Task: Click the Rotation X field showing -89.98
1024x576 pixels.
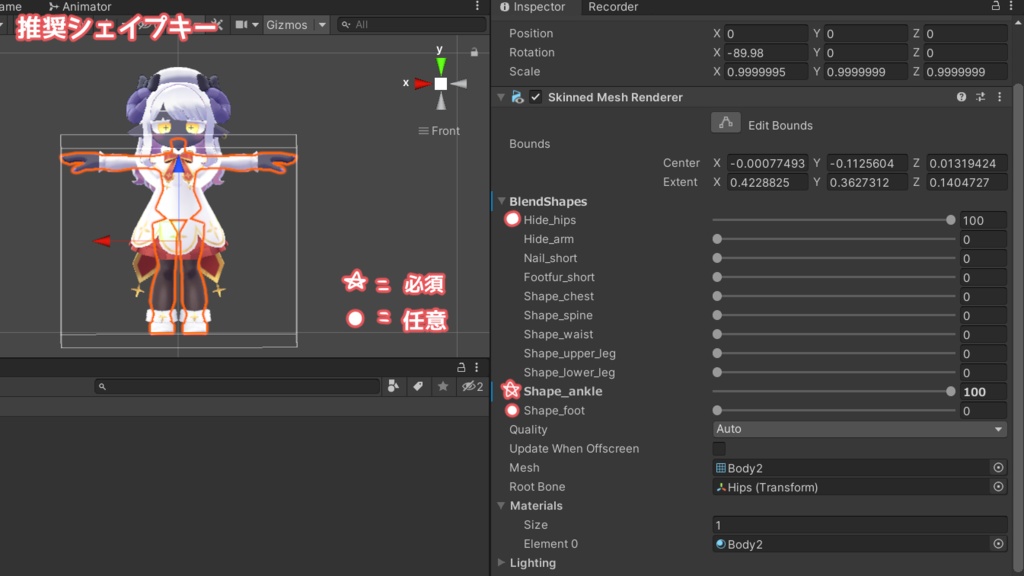Action: [x=765, y=52]
